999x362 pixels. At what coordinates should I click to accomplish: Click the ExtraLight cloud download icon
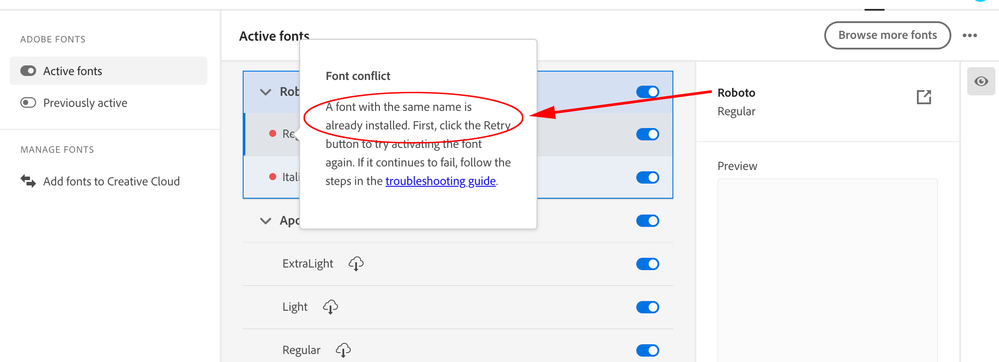point(356,263)
